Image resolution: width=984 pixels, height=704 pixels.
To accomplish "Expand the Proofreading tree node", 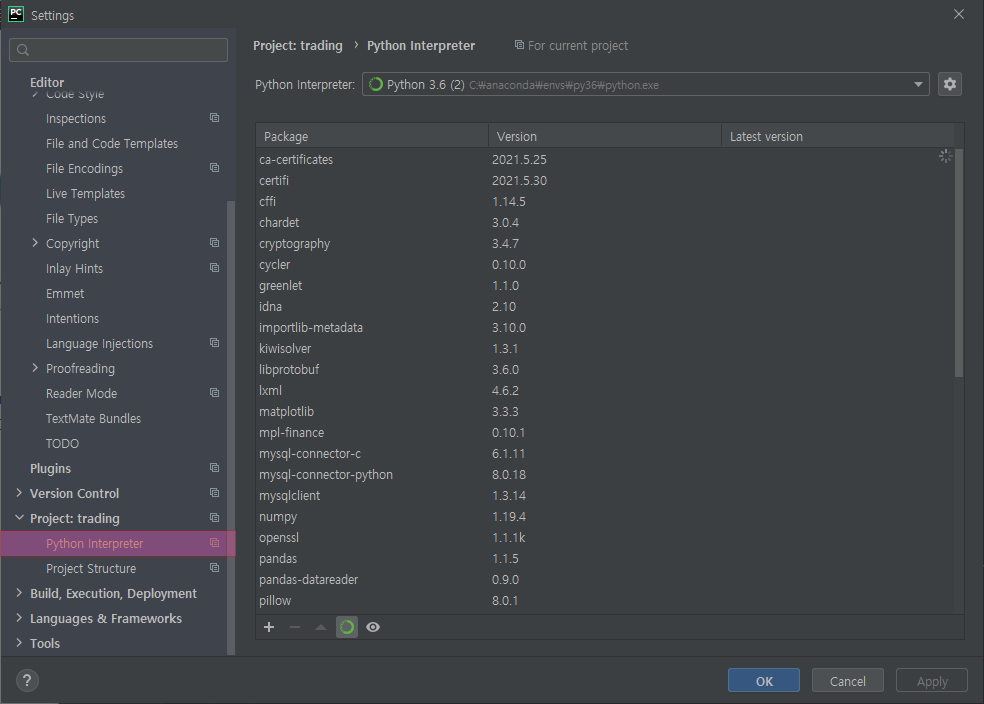I will 35,368.
